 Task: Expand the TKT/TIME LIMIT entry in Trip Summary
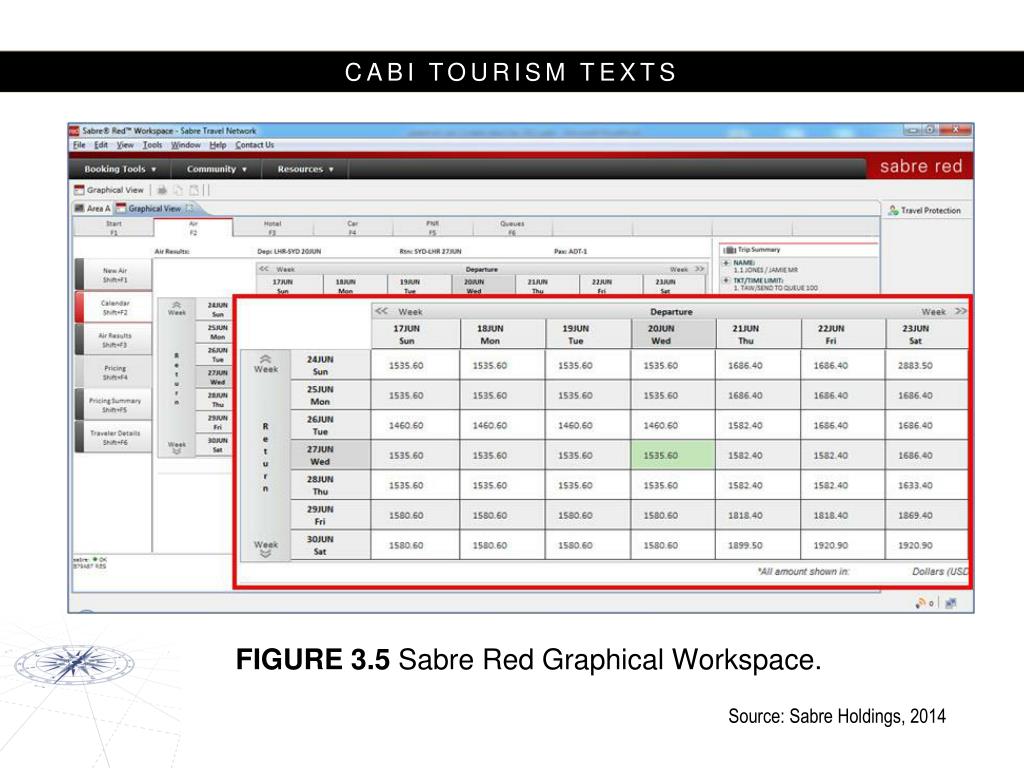coord(726,280)
